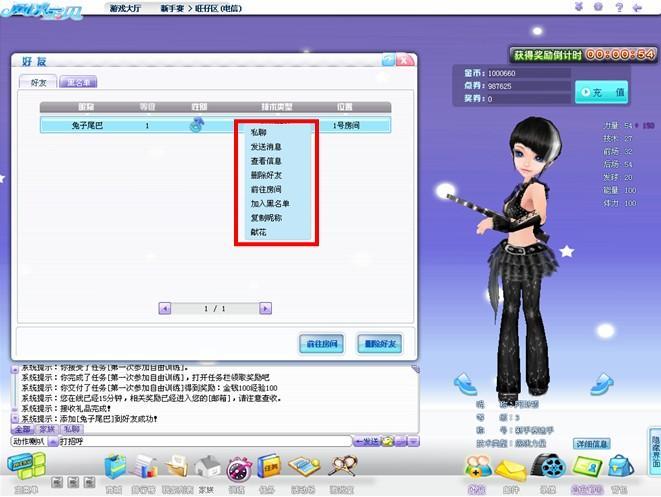
Task: Choose 发送消息 from the context menu
Action: click(x=266, y=147)
